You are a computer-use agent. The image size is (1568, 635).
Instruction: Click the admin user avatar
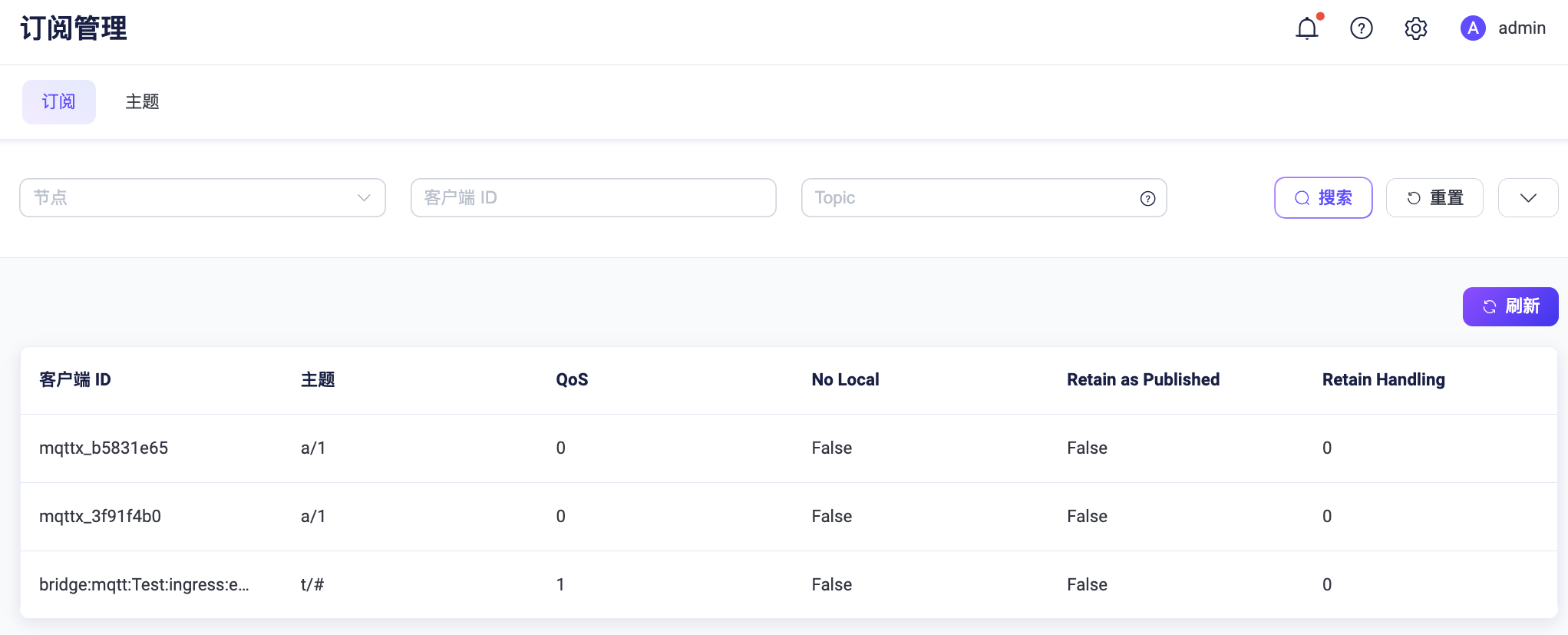pos(1473,28)
